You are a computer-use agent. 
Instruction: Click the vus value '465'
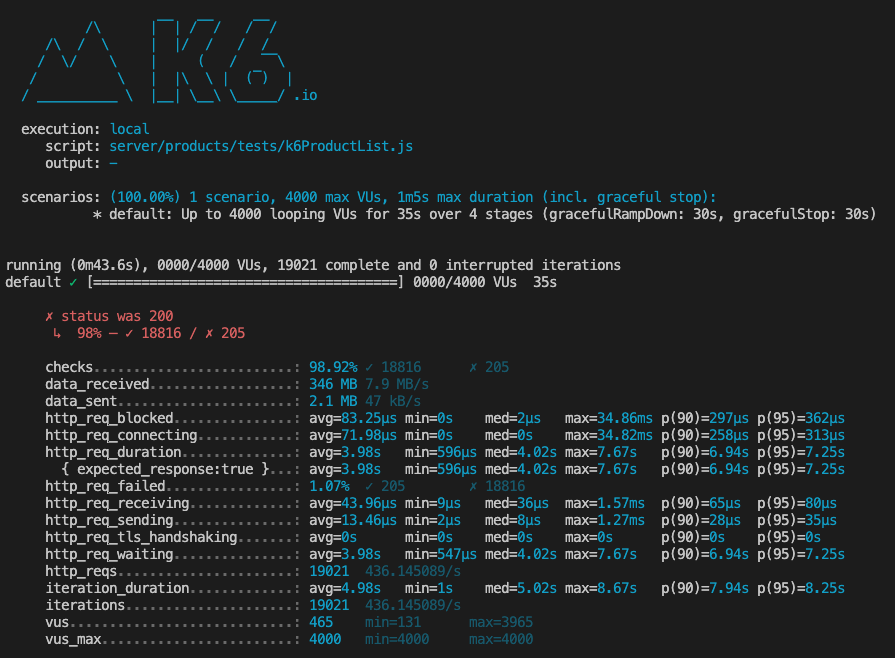pos(321,623)
